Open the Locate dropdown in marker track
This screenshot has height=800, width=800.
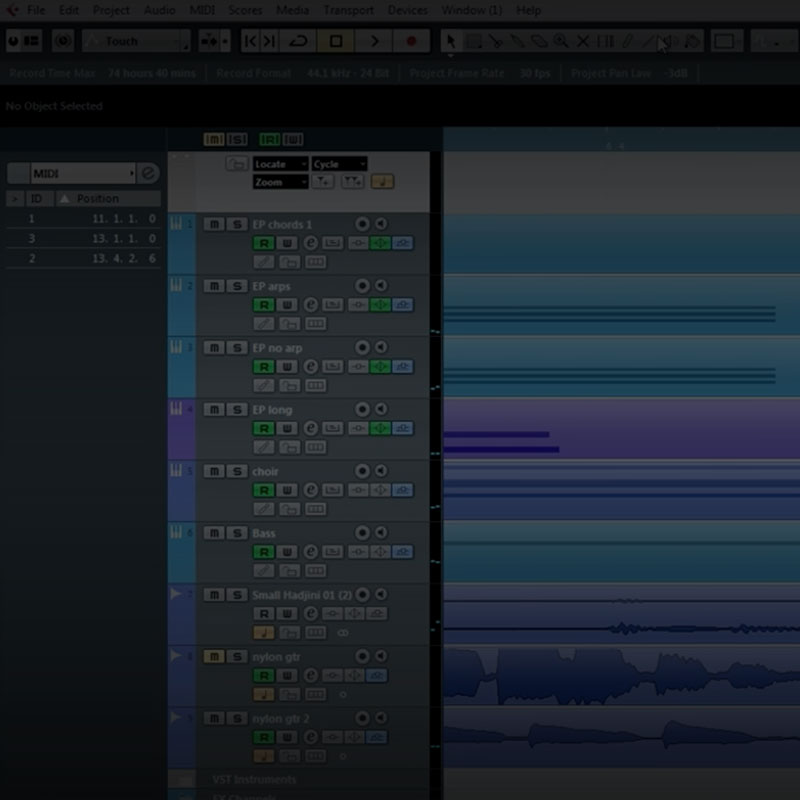281,164
